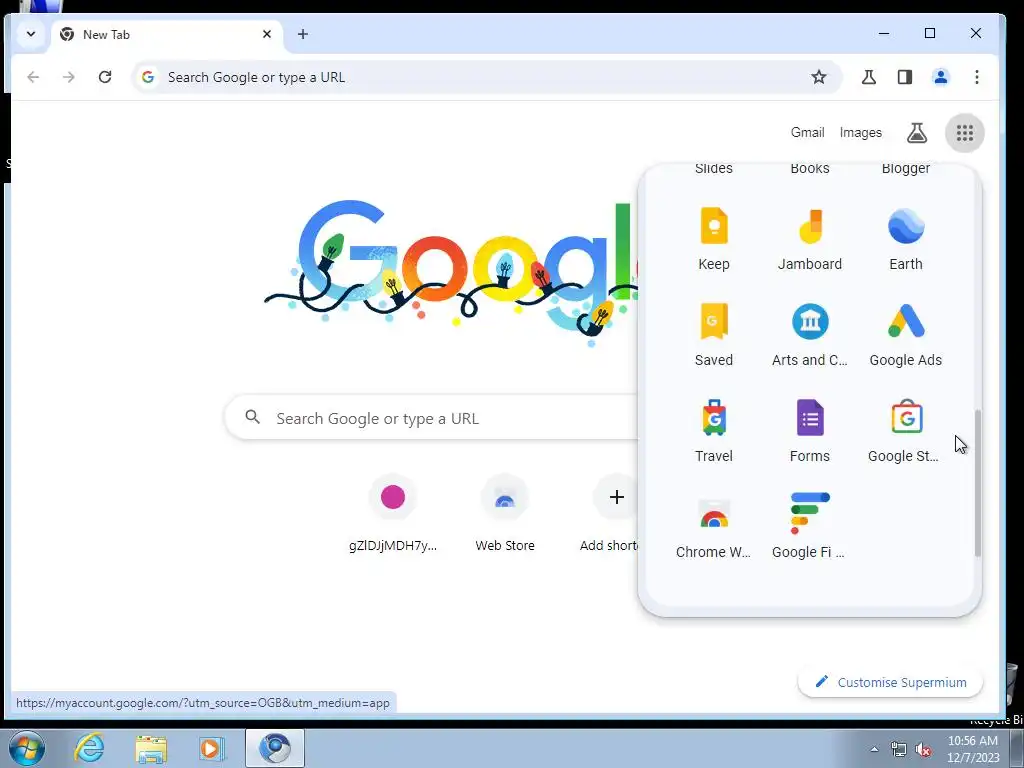Open the network tray icon
1024x768 pixels.
(x=899, y=750)
